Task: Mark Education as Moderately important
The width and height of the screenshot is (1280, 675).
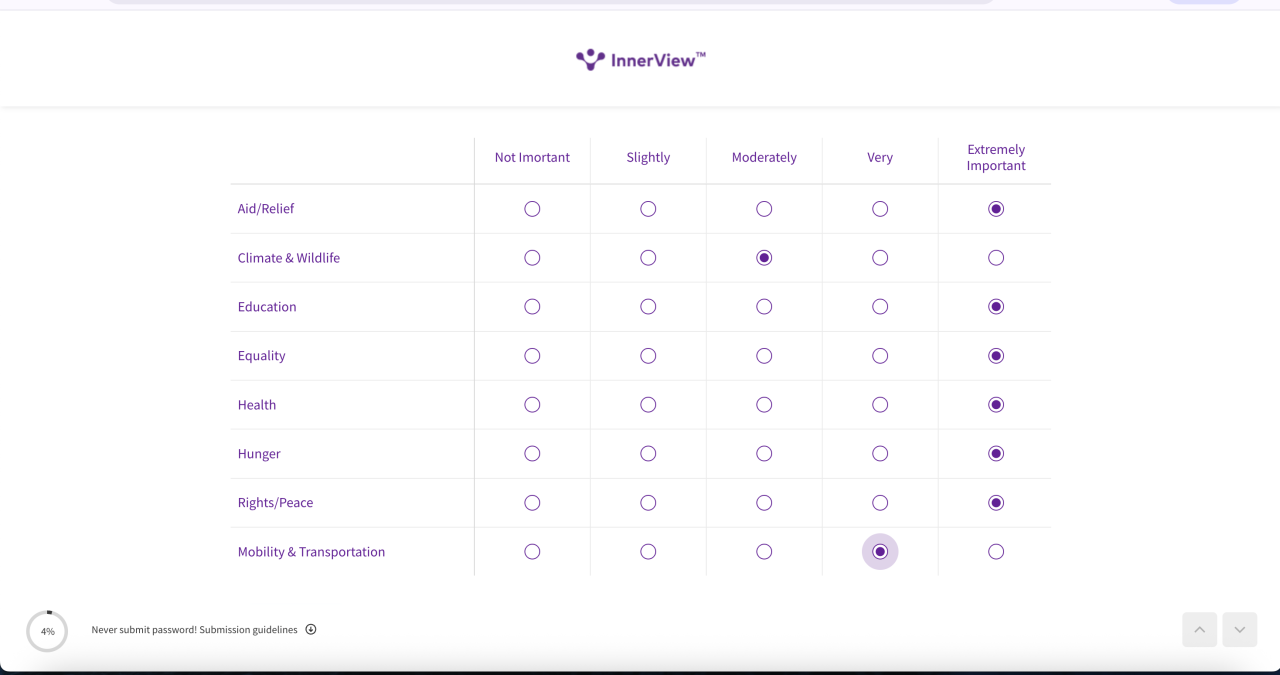Action: 764,307
